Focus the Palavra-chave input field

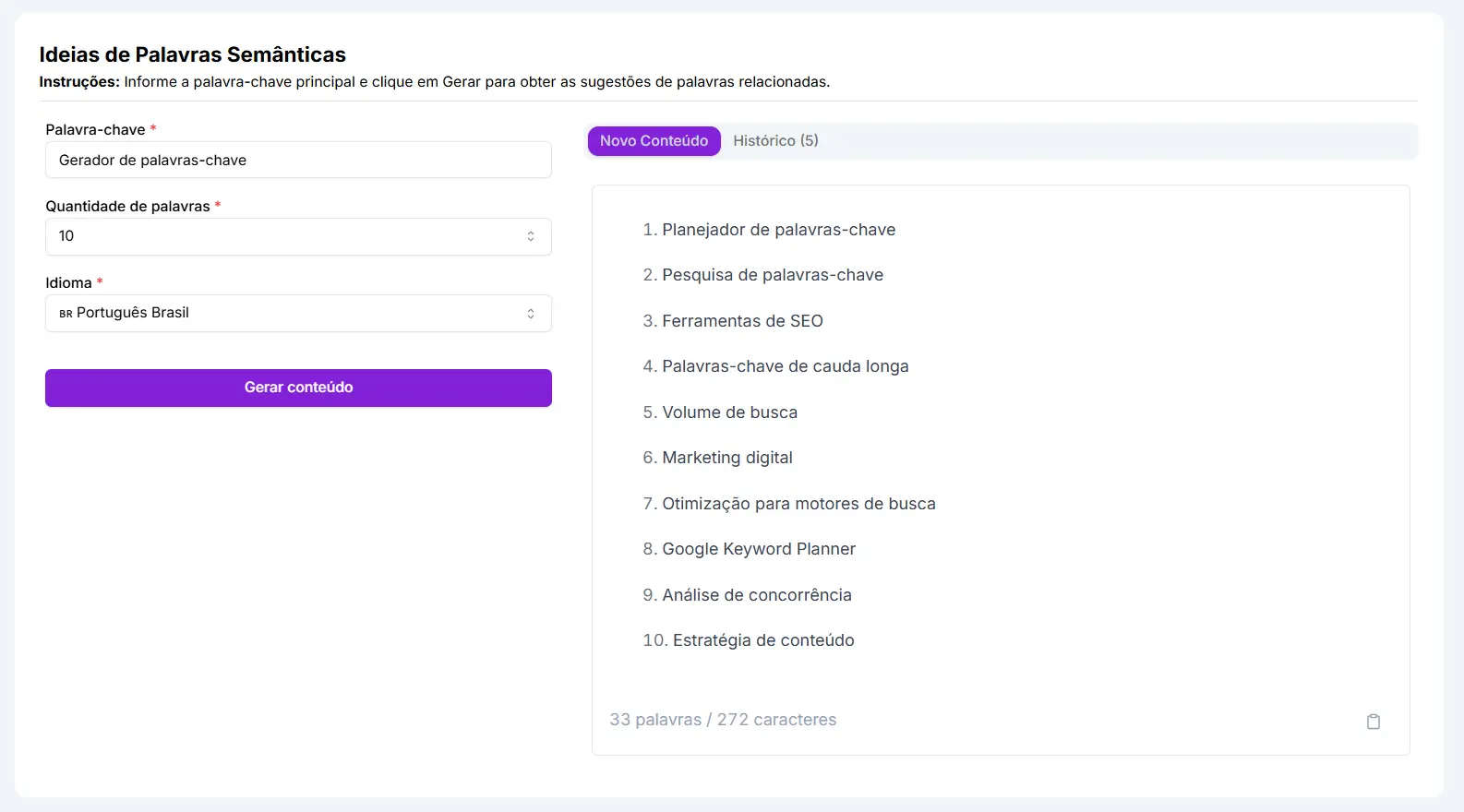[298, 160]
